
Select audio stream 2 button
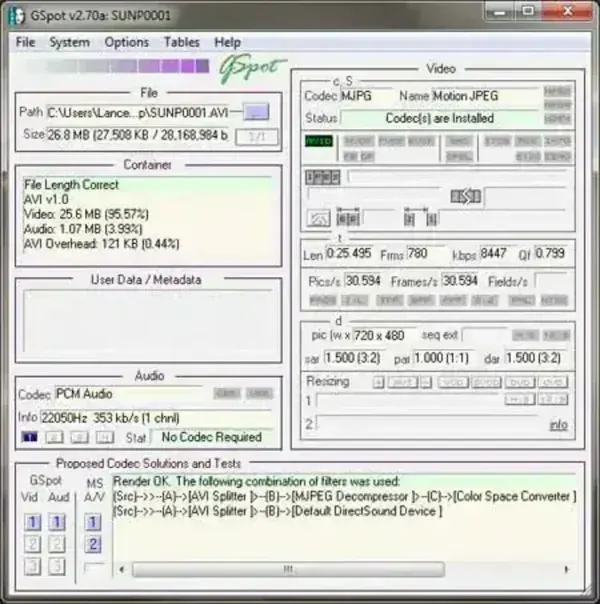(x=54, y=437)
